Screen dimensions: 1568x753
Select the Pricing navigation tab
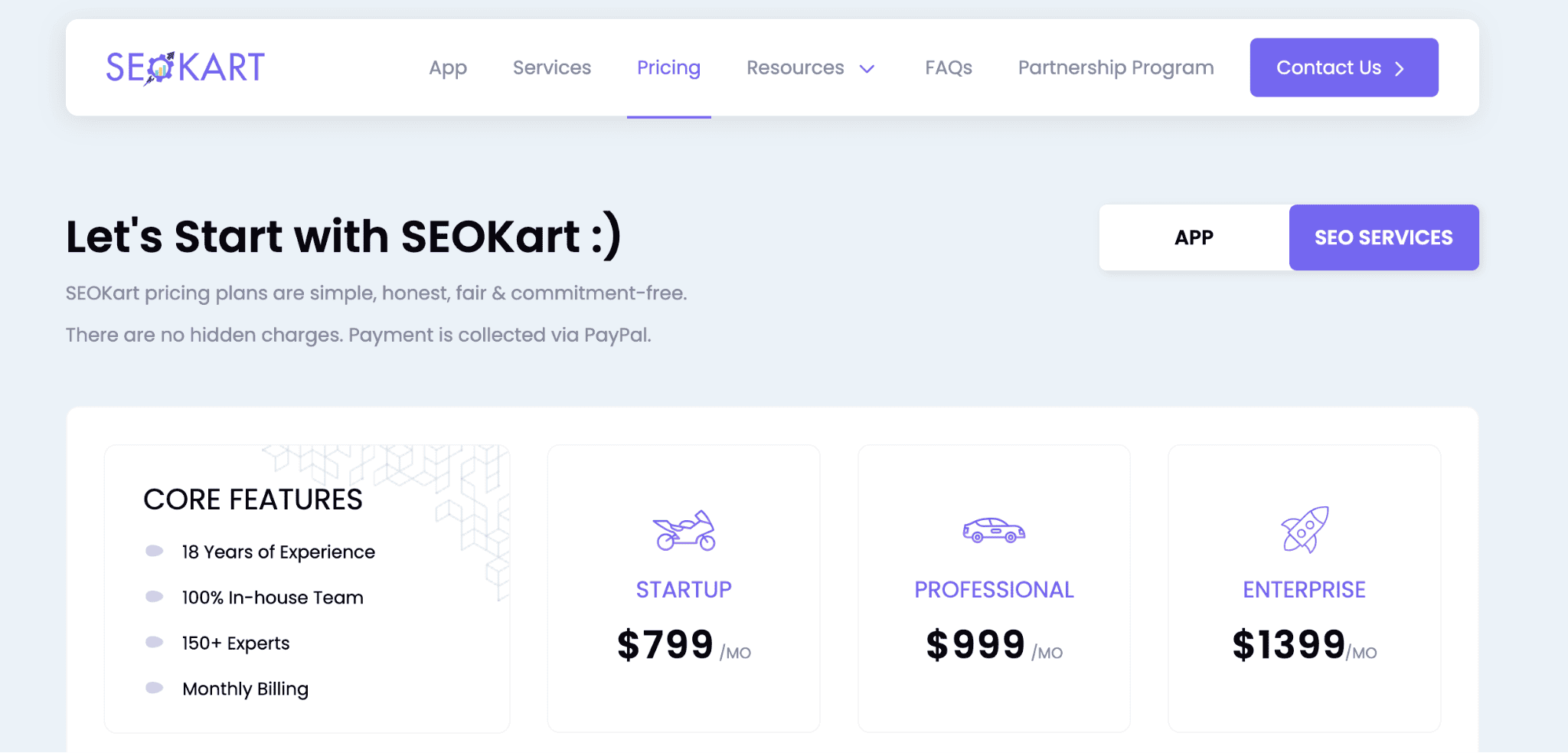[668, 67]
